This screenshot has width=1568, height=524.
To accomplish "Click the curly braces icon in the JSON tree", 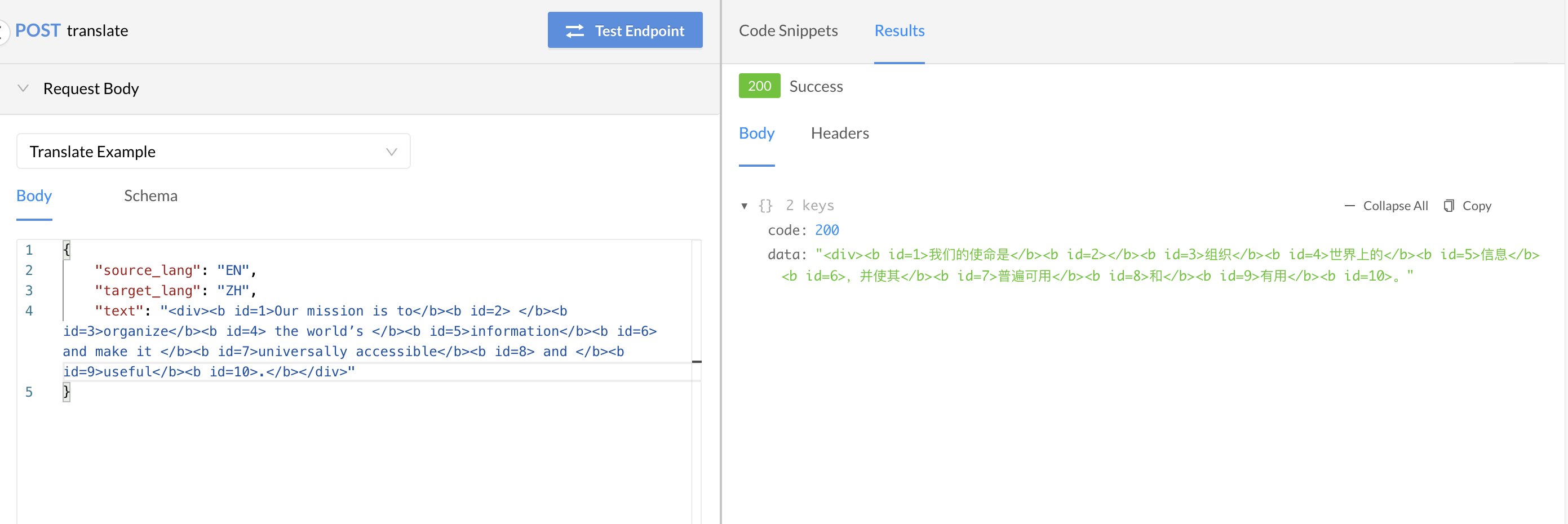I will (765, 205).
